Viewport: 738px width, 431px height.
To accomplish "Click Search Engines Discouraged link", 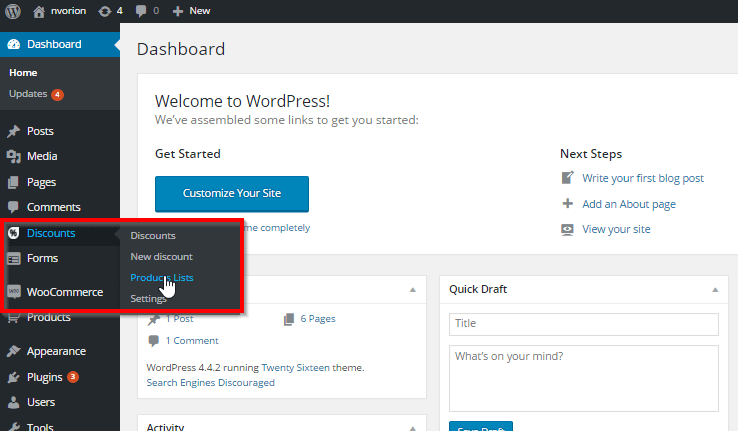I will tap(210, 383).
